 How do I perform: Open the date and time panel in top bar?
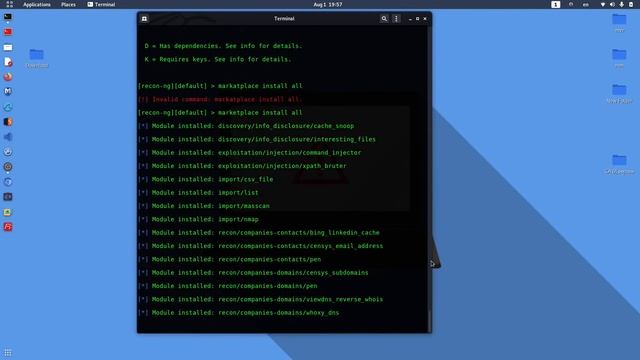point(328,4)
